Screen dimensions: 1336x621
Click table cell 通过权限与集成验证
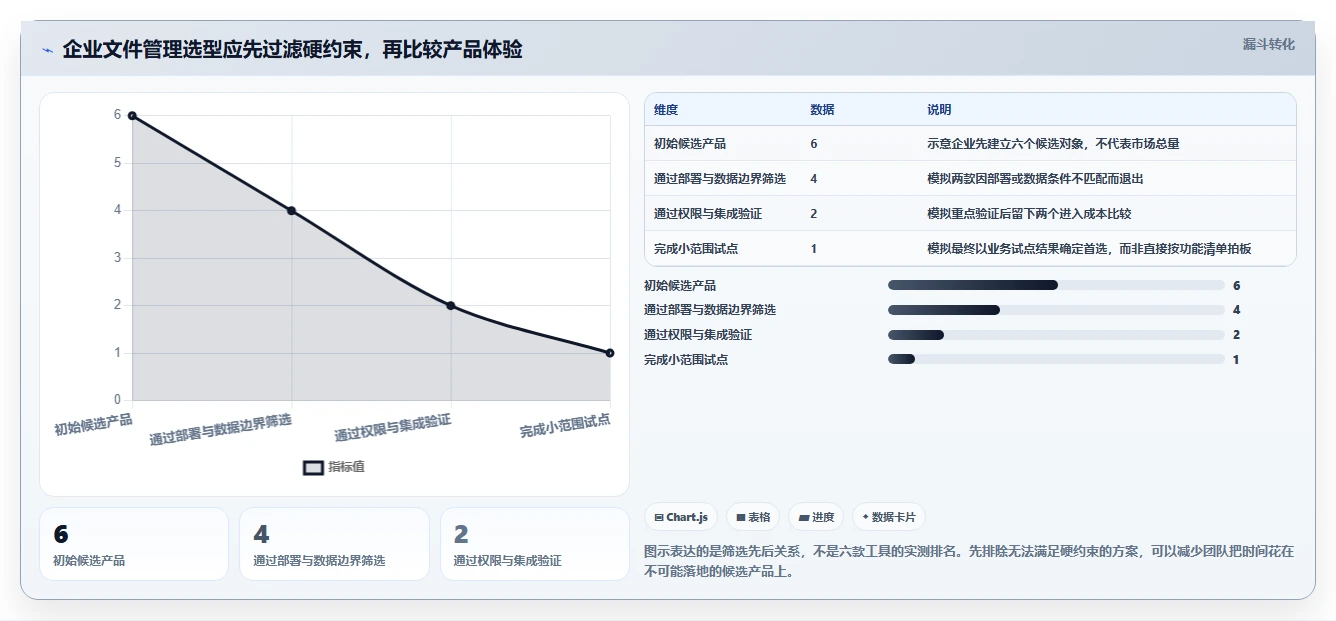coord(708,214)
